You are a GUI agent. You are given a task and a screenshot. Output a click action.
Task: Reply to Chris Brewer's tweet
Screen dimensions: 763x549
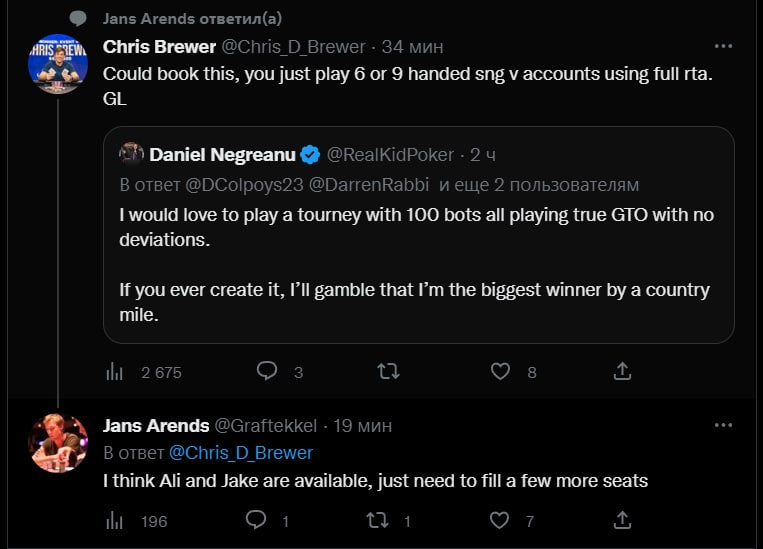[x=267, y=371]
